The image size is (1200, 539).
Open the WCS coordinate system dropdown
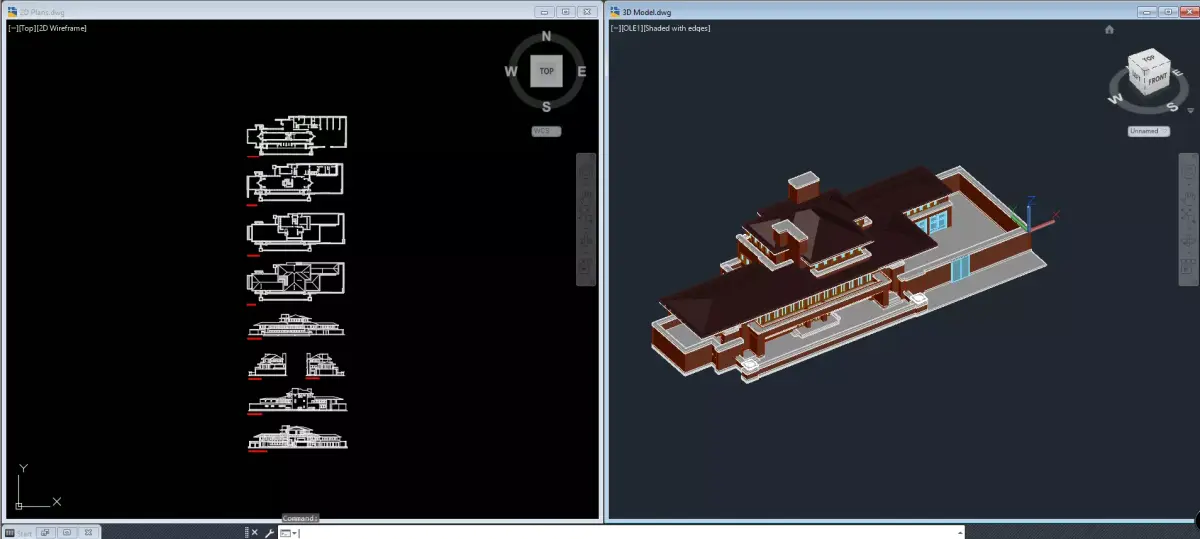546,131
